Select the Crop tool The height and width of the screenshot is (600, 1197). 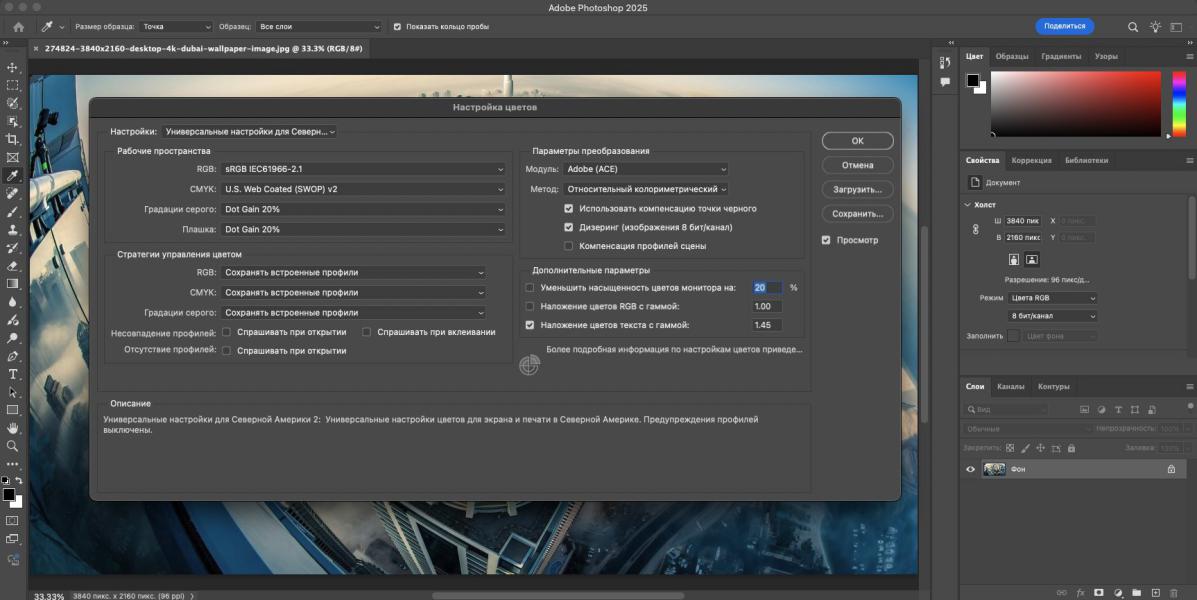coord(13,139)
